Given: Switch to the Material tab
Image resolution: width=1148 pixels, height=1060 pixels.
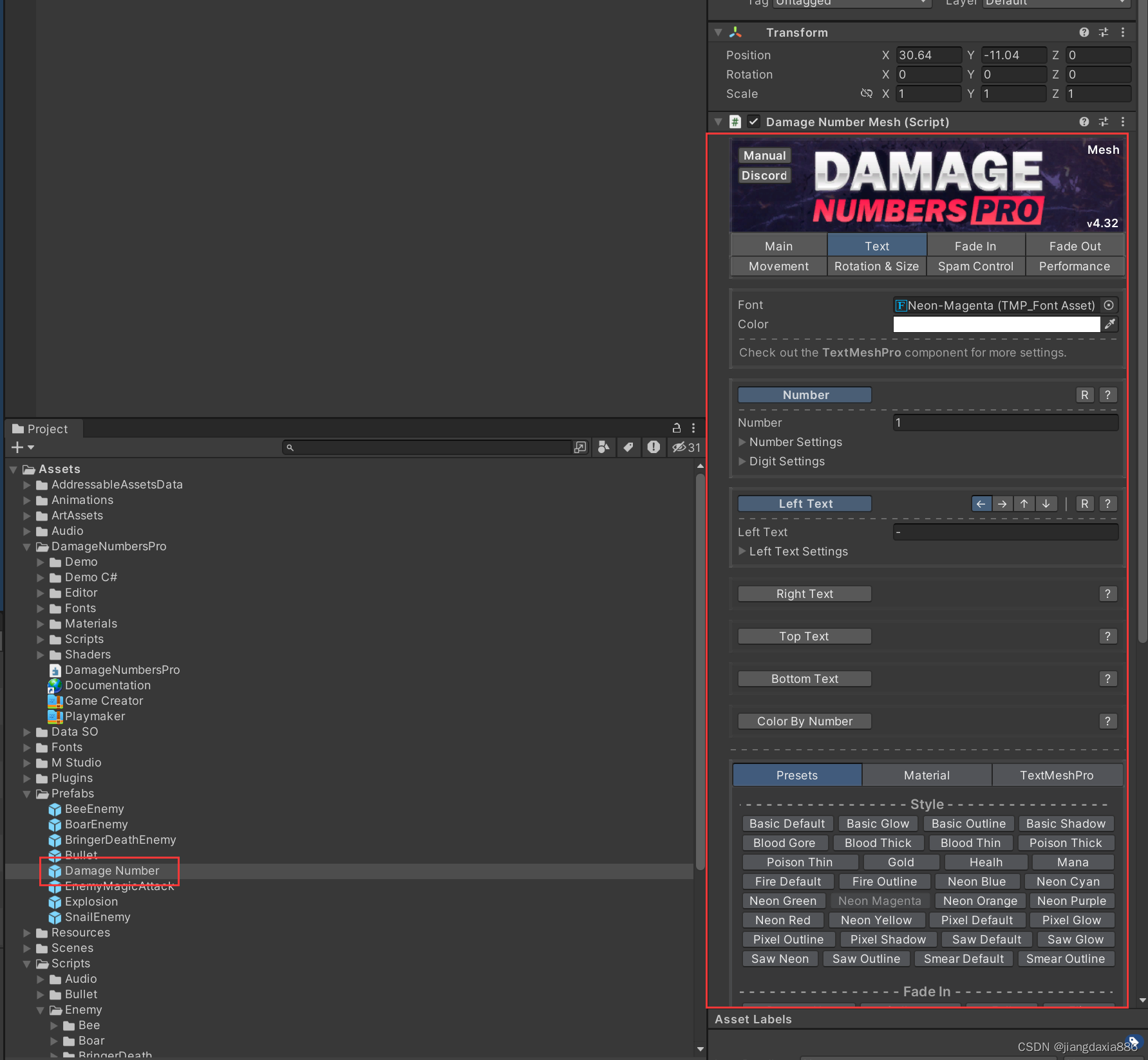Looking at the screenshot, I should click(x=927, y=775).
